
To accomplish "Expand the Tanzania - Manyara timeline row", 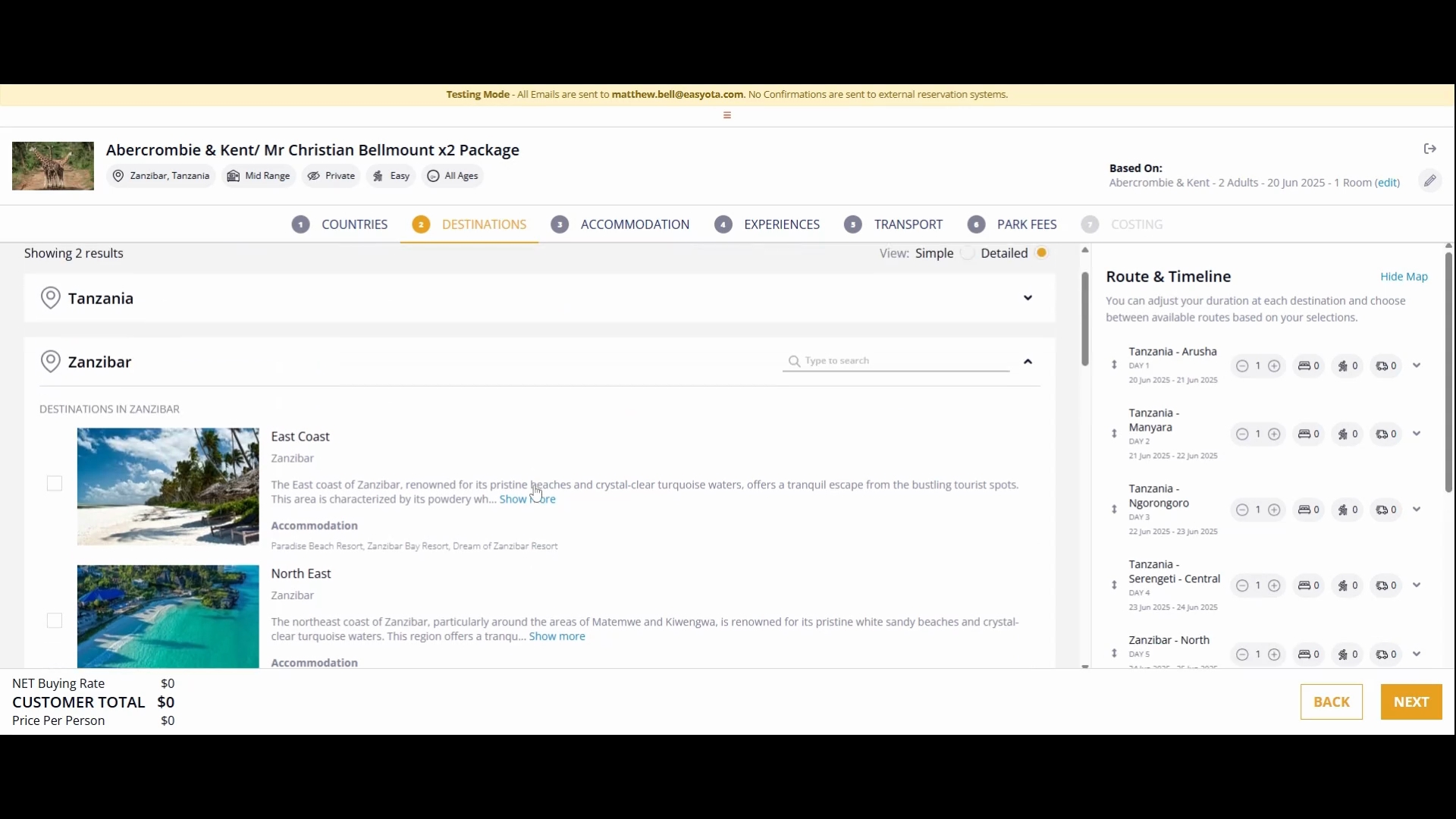I will click(1417, 434).
